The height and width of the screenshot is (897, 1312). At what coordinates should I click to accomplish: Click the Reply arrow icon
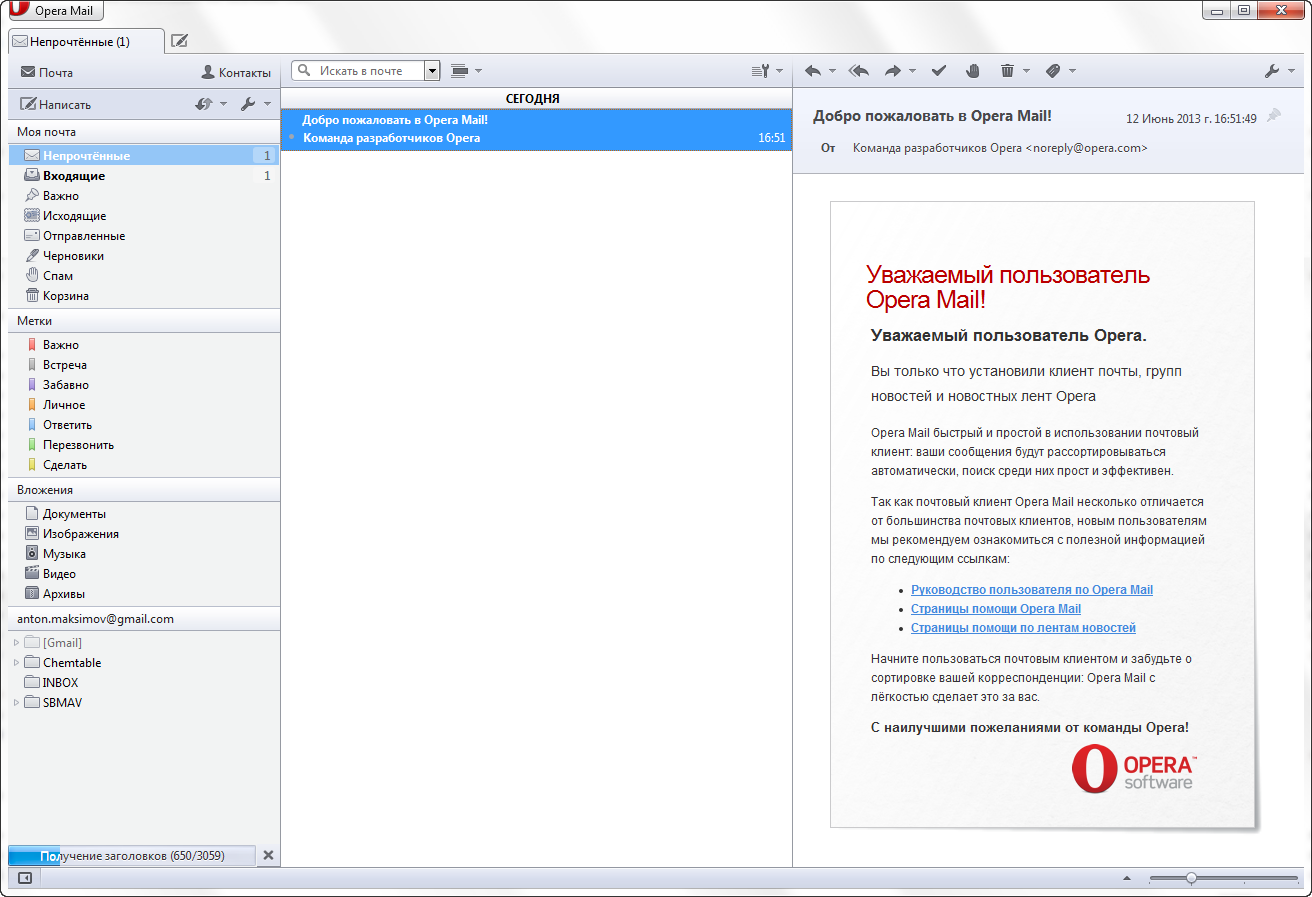tap(813, 71)
